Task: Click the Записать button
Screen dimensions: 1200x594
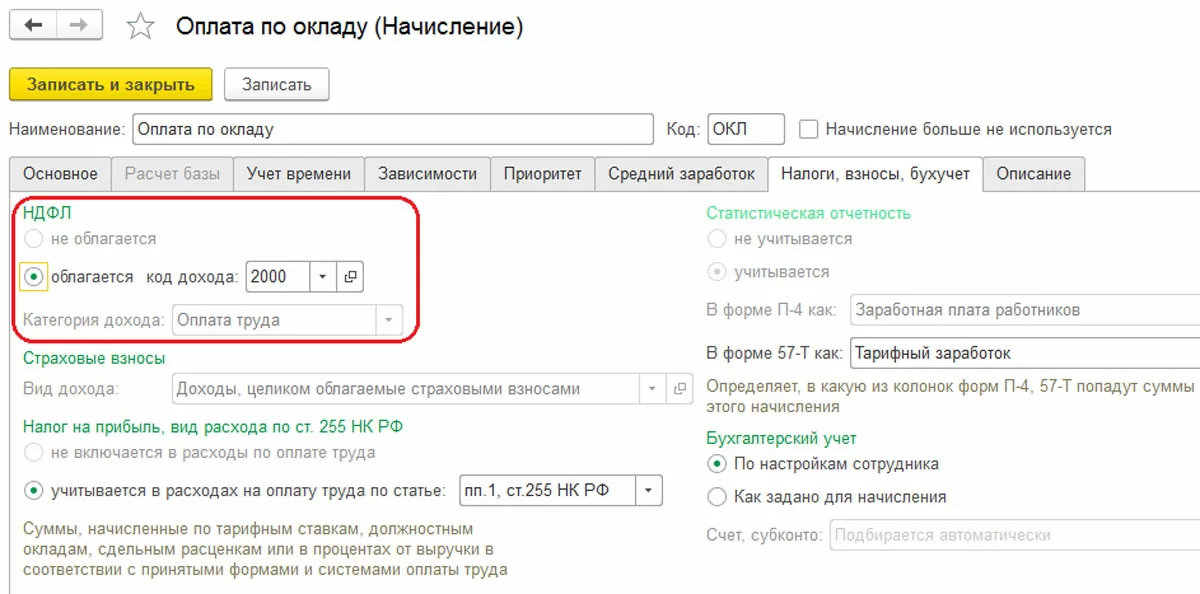Action: (x=277, y=85)
